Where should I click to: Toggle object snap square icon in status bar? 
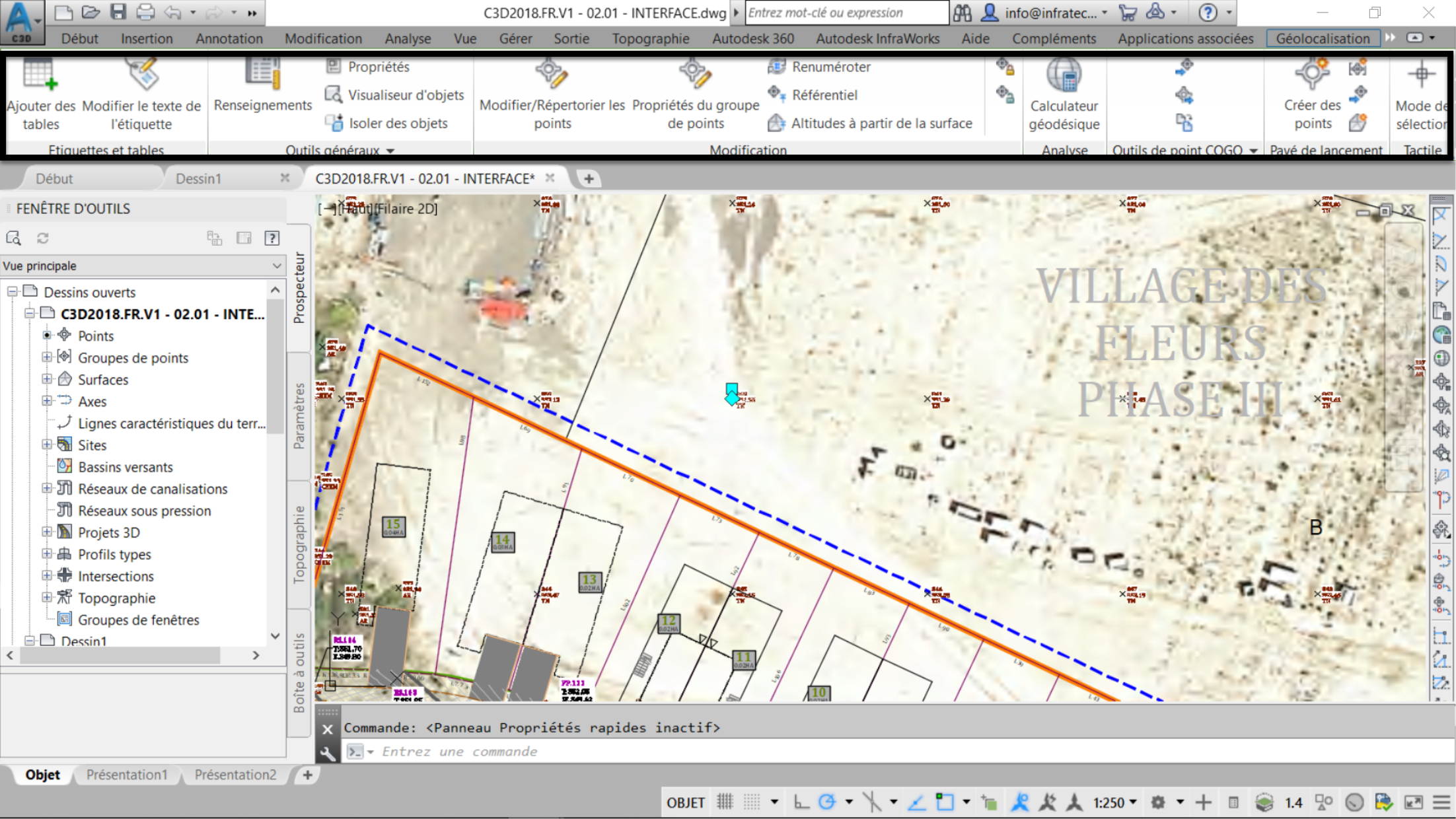[x=945, y=802]
